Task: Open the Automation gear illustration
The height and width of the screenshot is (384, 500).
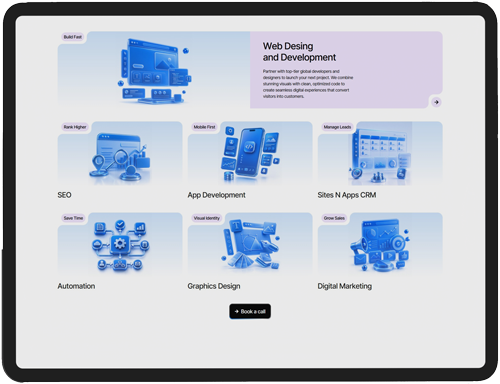Action: (x=120, y=245)
